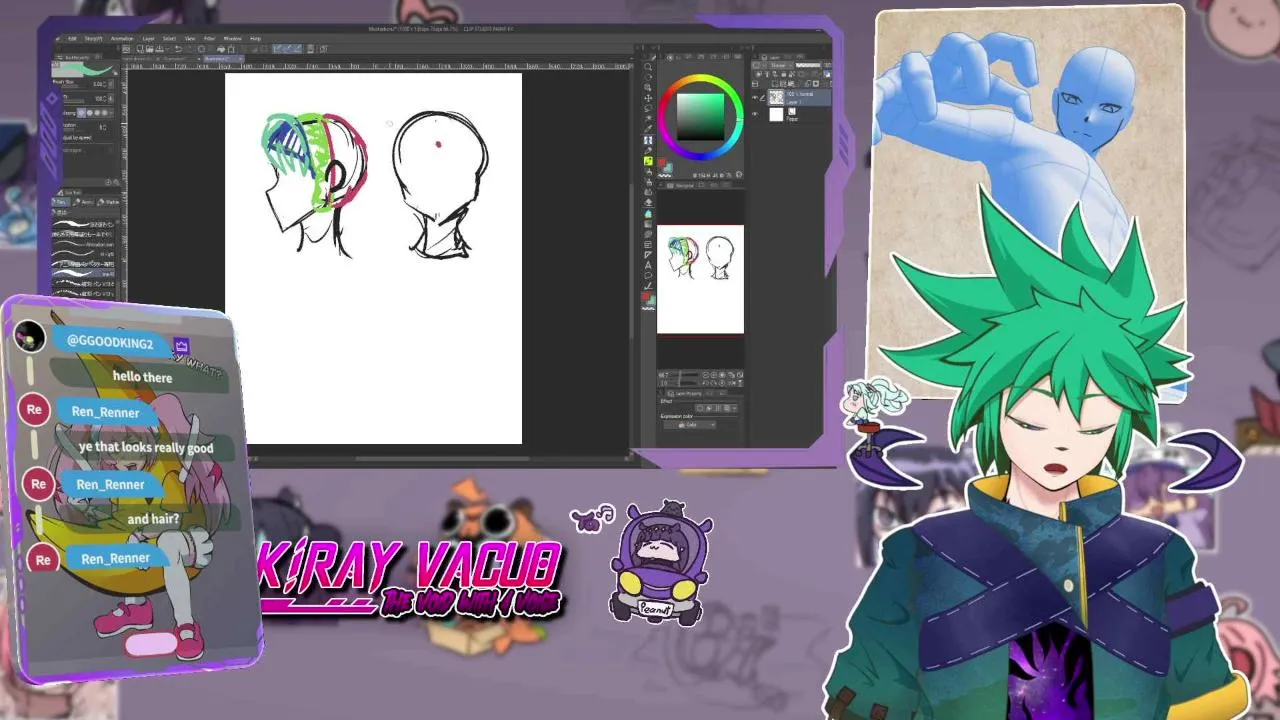Toggle snap to grid icon in command bar
Screen dimensions: 1280x720
(297, 49)
